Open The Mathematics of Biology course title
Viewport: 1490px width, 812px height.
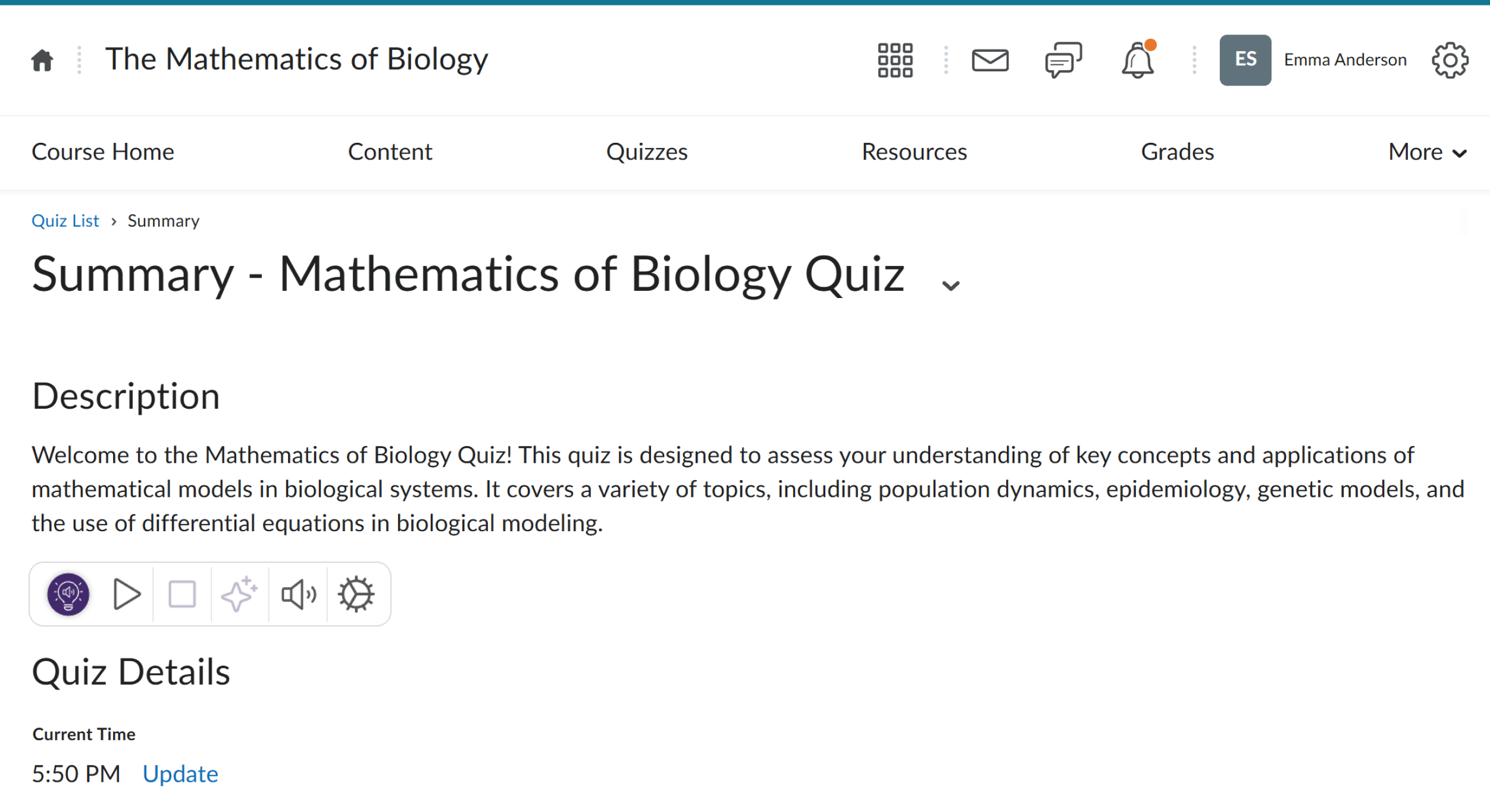(296, 59)
